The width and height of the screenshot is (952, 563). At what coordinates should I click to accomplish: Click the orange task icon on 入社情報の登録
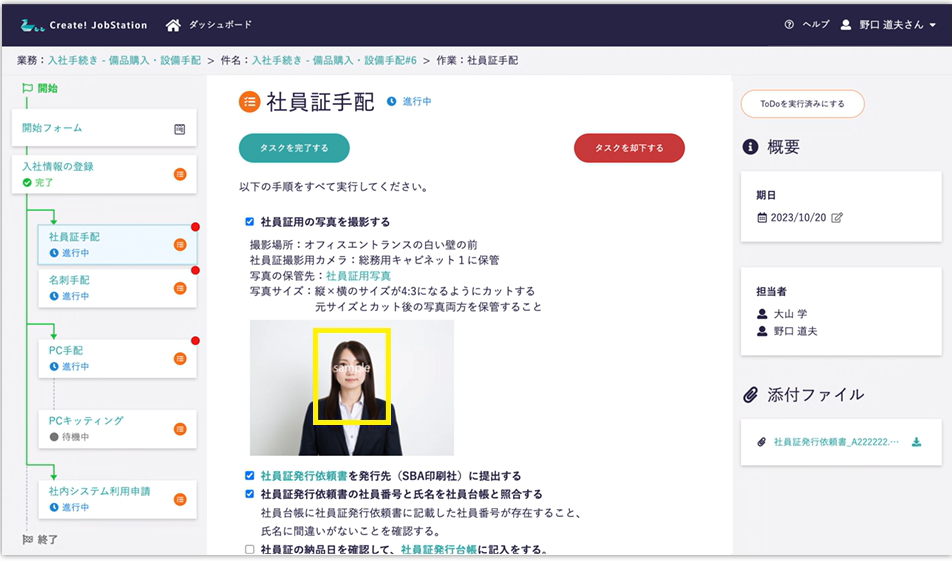point(180,174)
